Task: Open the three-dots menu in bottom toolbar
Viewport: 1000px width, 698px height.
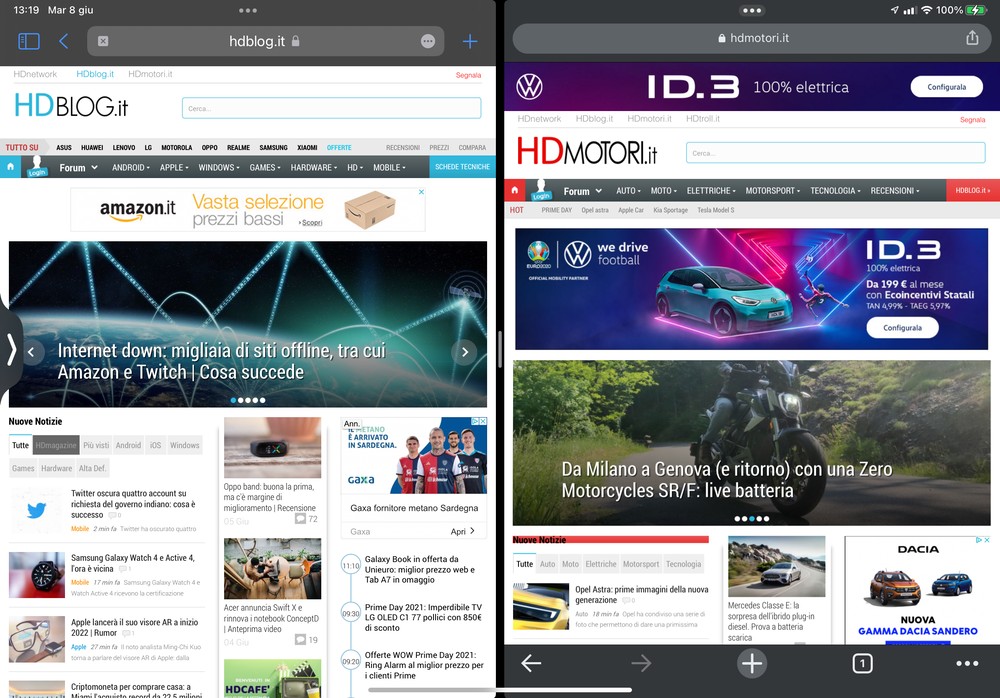Action: [966, 663]
